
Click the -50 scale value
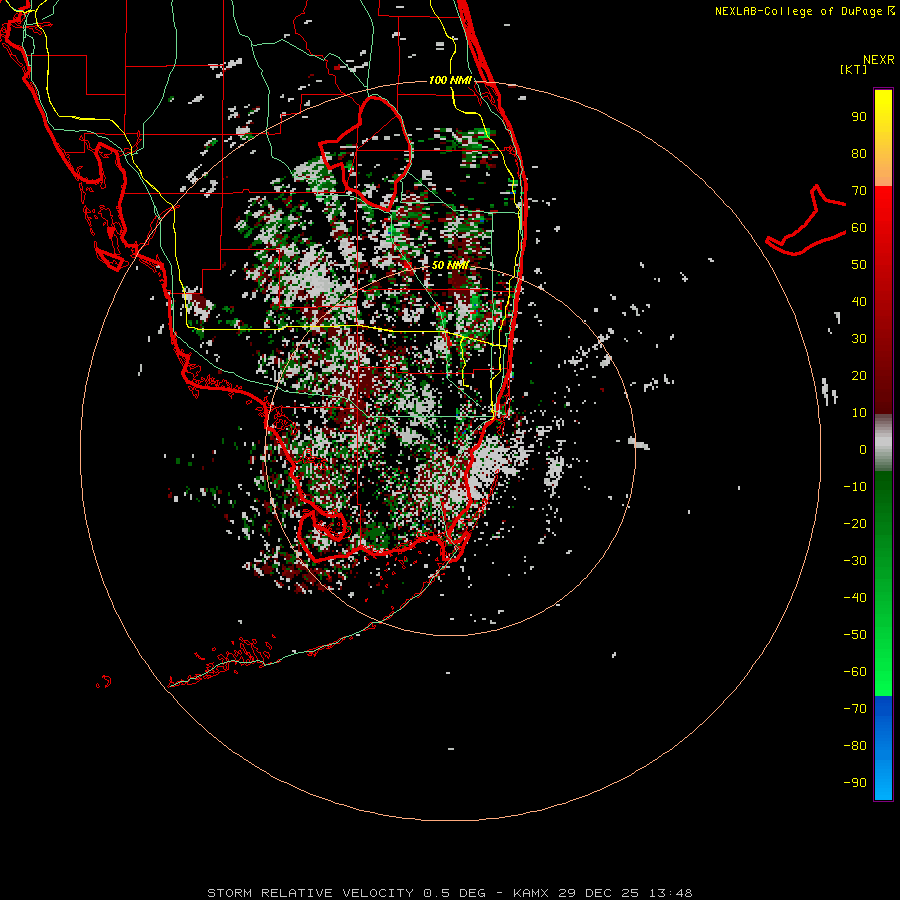[855, 635]
